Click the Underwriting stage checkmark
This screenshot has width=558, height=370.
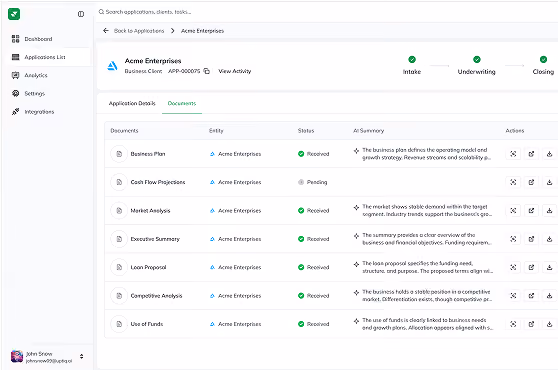[477, 59]
